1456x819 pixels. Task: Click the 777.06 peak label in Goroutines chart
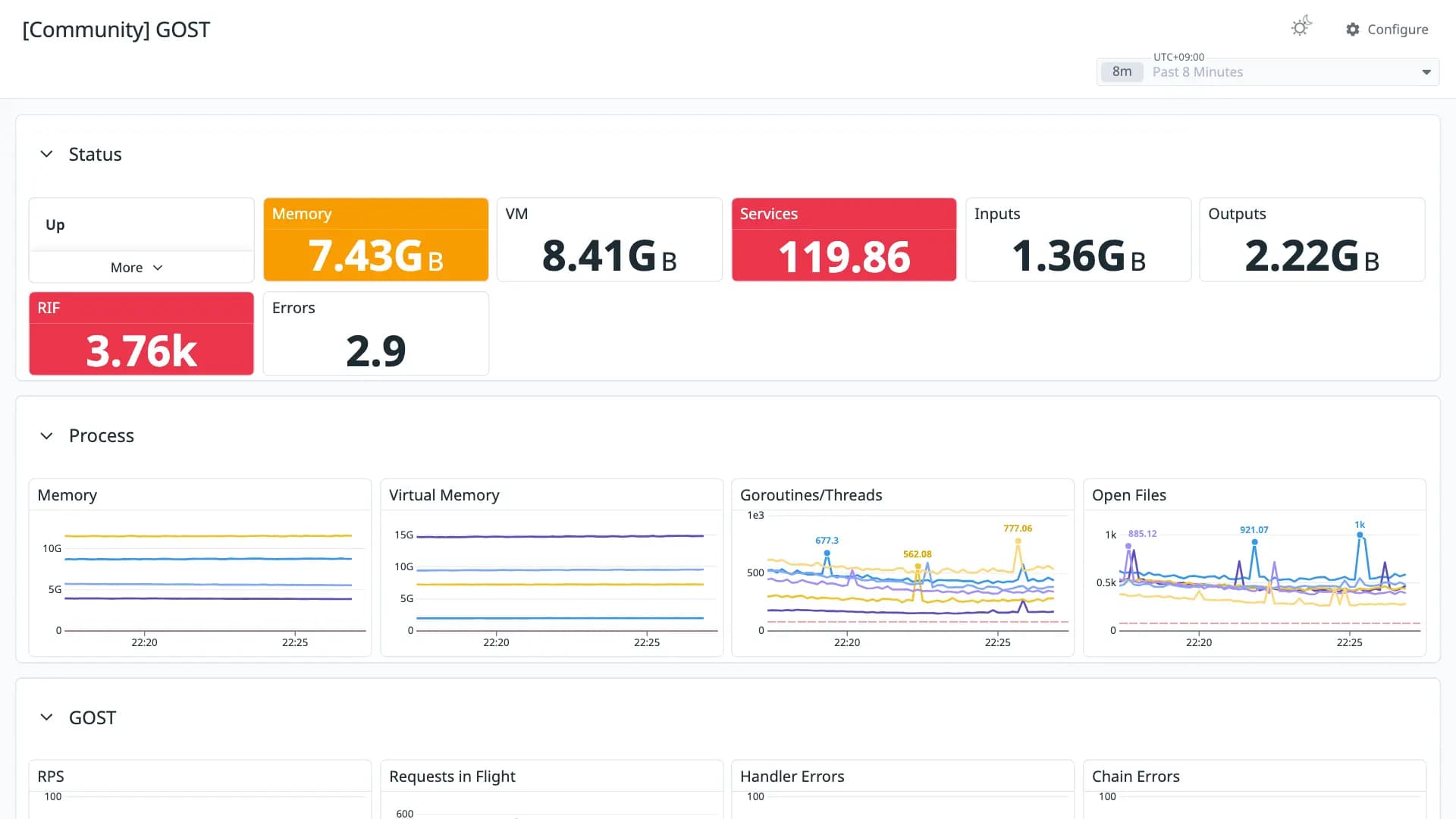click(1018, 529)
